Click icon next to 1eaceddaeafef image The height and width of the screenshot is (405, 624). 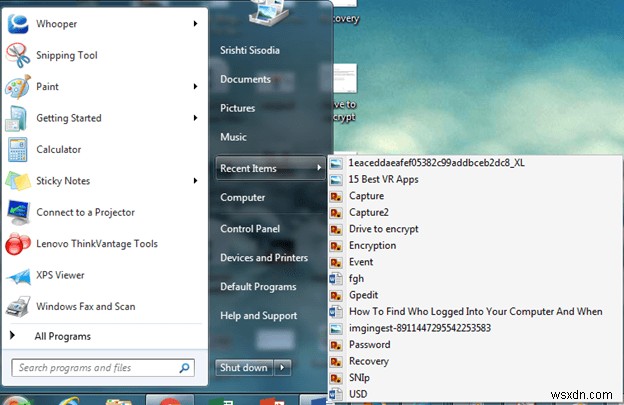(x=336, y=163)
